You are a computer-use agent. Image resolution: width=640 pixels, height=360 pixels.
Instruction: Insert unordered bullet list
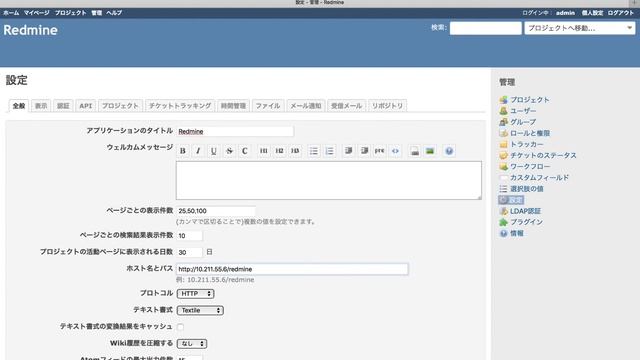(x=313, y=151)
